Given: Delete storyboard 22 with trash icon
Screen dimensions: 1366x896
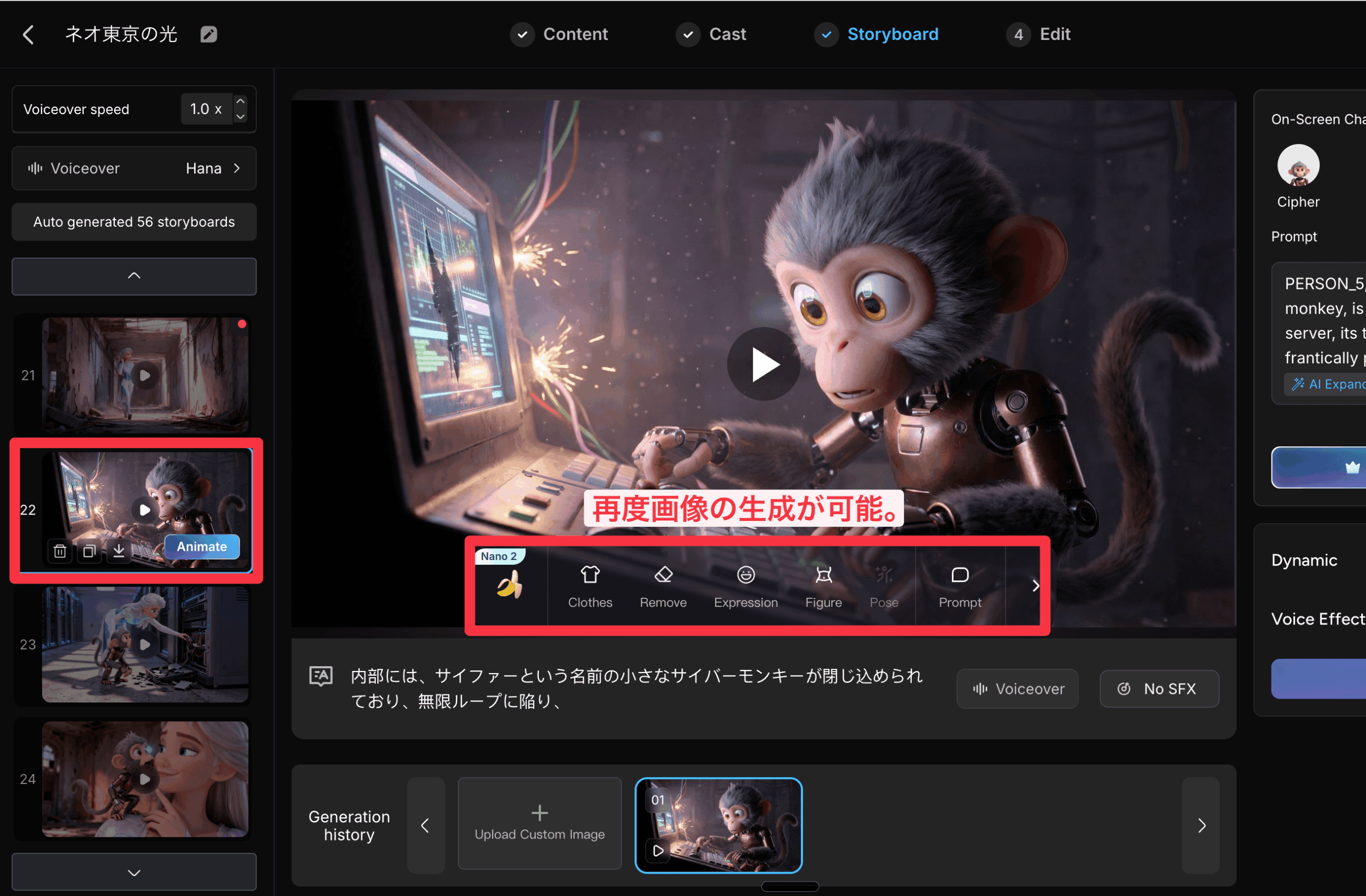Looking at the screenshot, I should (60, 551).
